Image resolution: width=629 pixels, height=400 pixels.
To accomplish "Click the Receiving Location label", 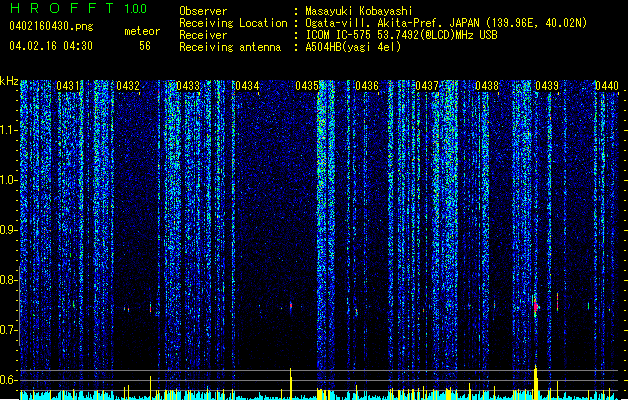I will [233, 23].
